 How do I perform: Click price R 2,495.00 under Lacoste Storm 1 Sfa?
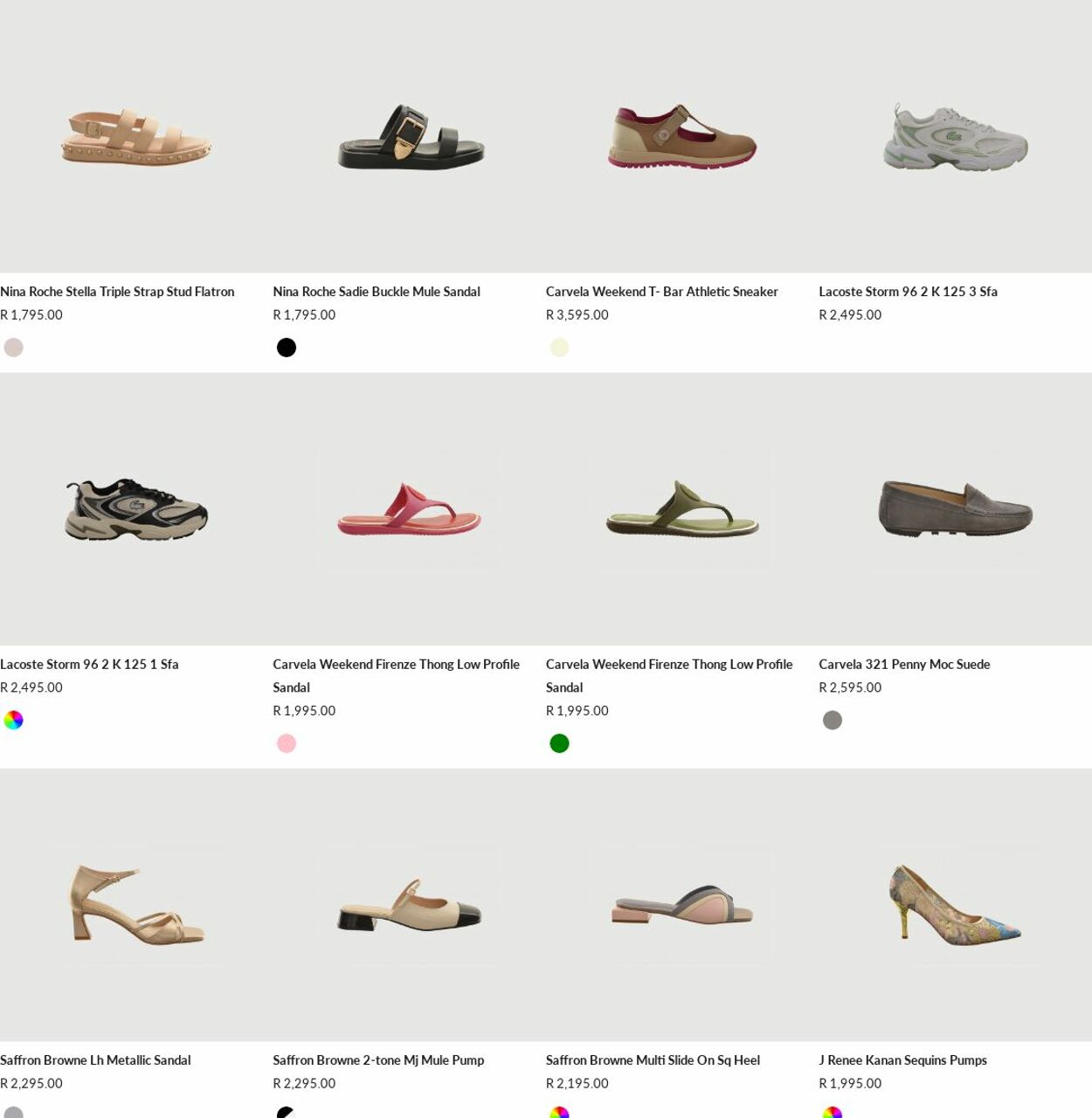click(31, 688)
